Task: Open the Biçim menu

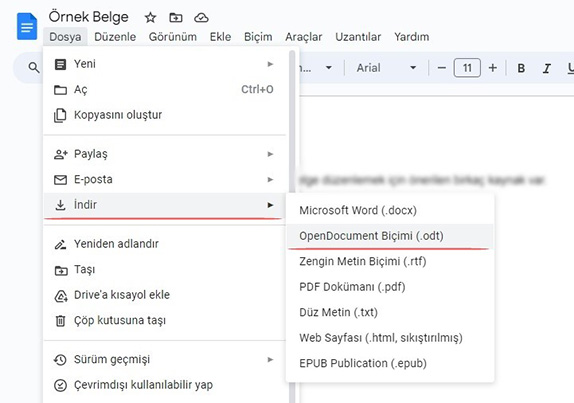Action: 258,37
